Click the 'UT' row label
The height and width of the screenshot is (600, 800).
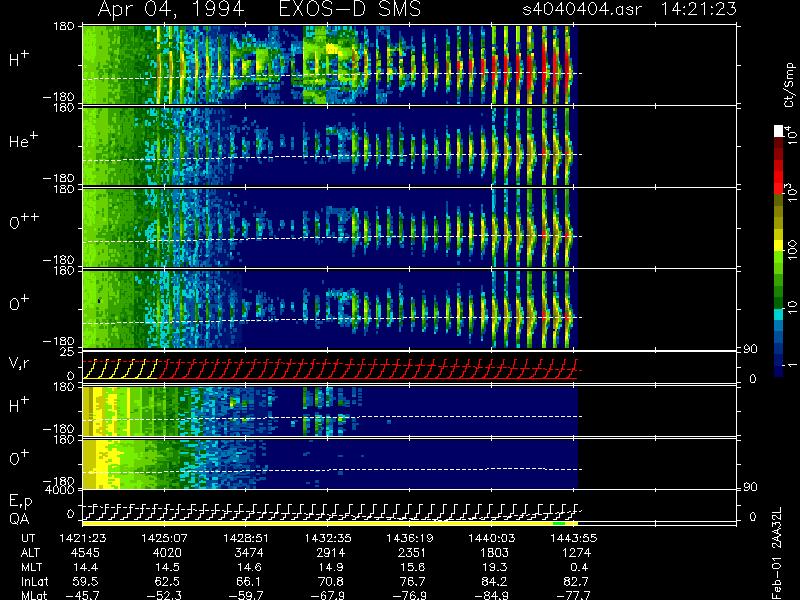28,538
